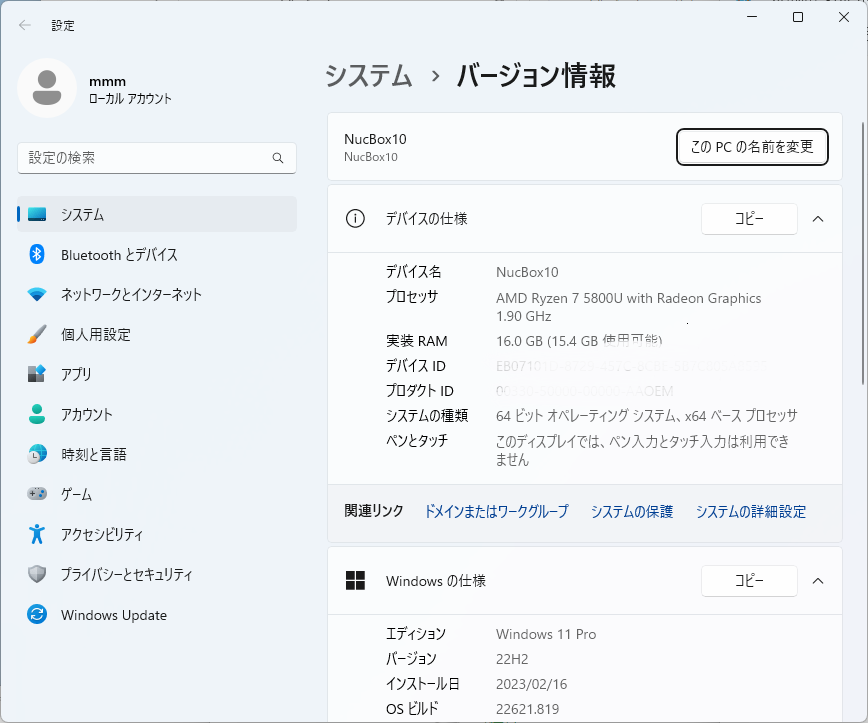Click the アプリ apps icon

pyautogui.click(x=37, y=374)
